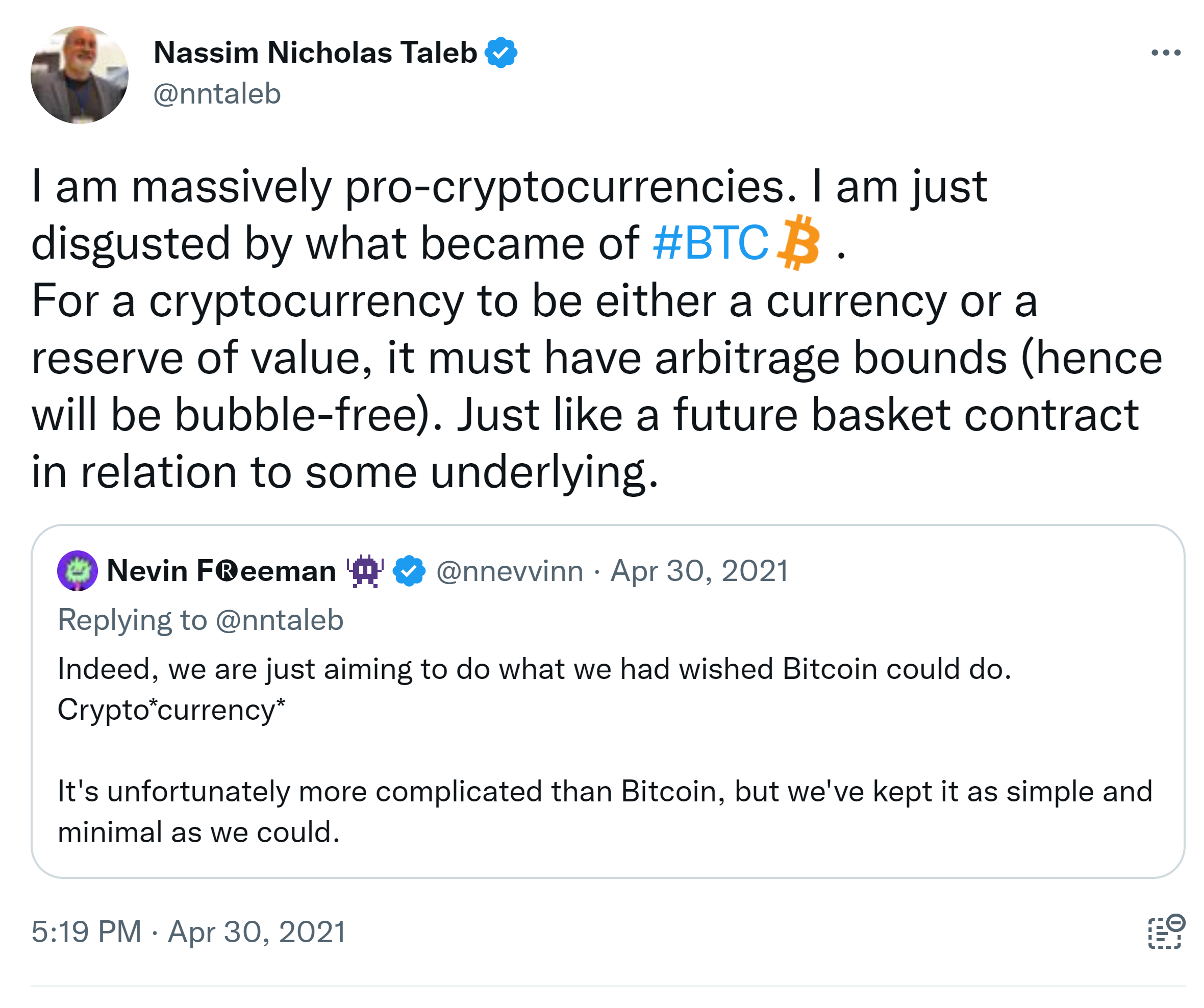This screenshot has height=1008, width=1204.
Task: Click the quoted tweet's Apr 30, 2021 date
Action: click(x=699, y=571)
